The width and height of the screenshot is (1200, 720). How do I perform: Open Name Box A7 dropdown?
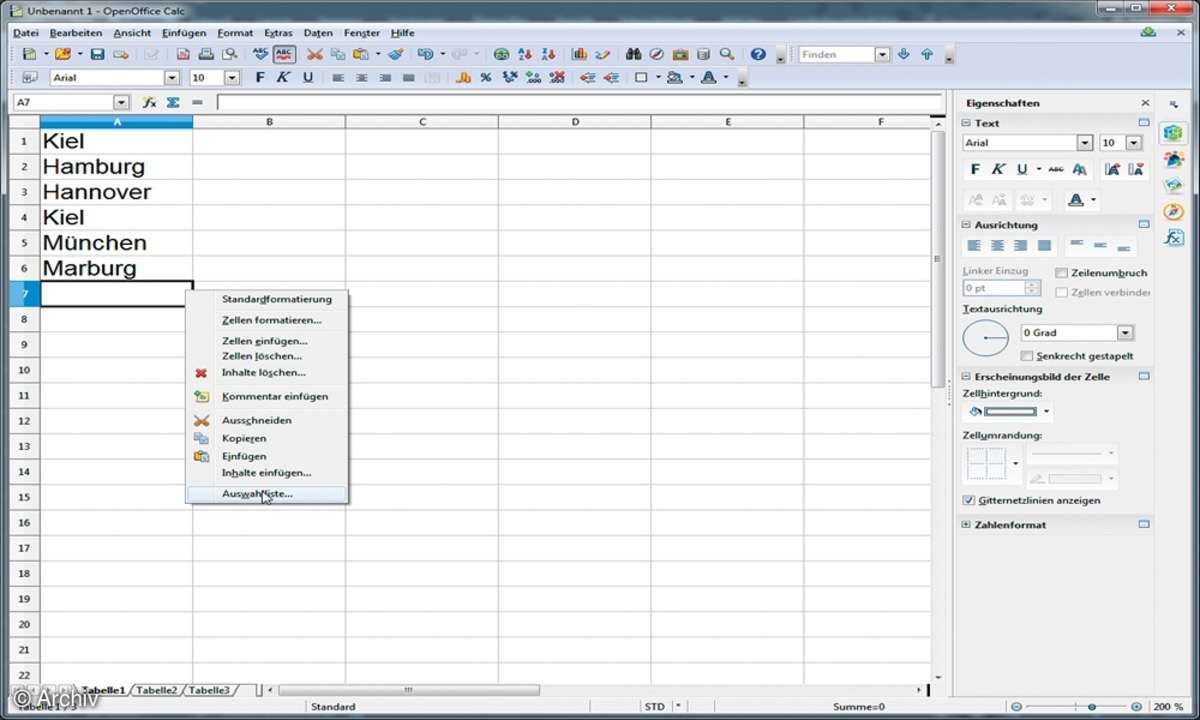121,102
